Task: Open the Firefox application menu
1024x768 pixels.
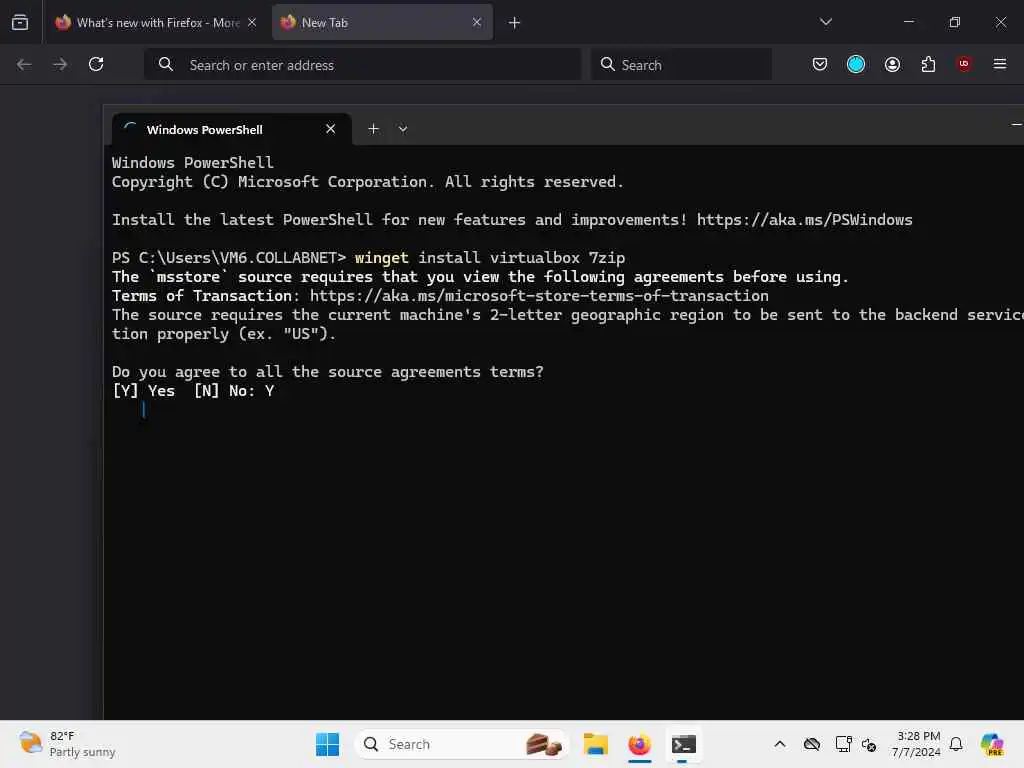Action: [1000, 64]
